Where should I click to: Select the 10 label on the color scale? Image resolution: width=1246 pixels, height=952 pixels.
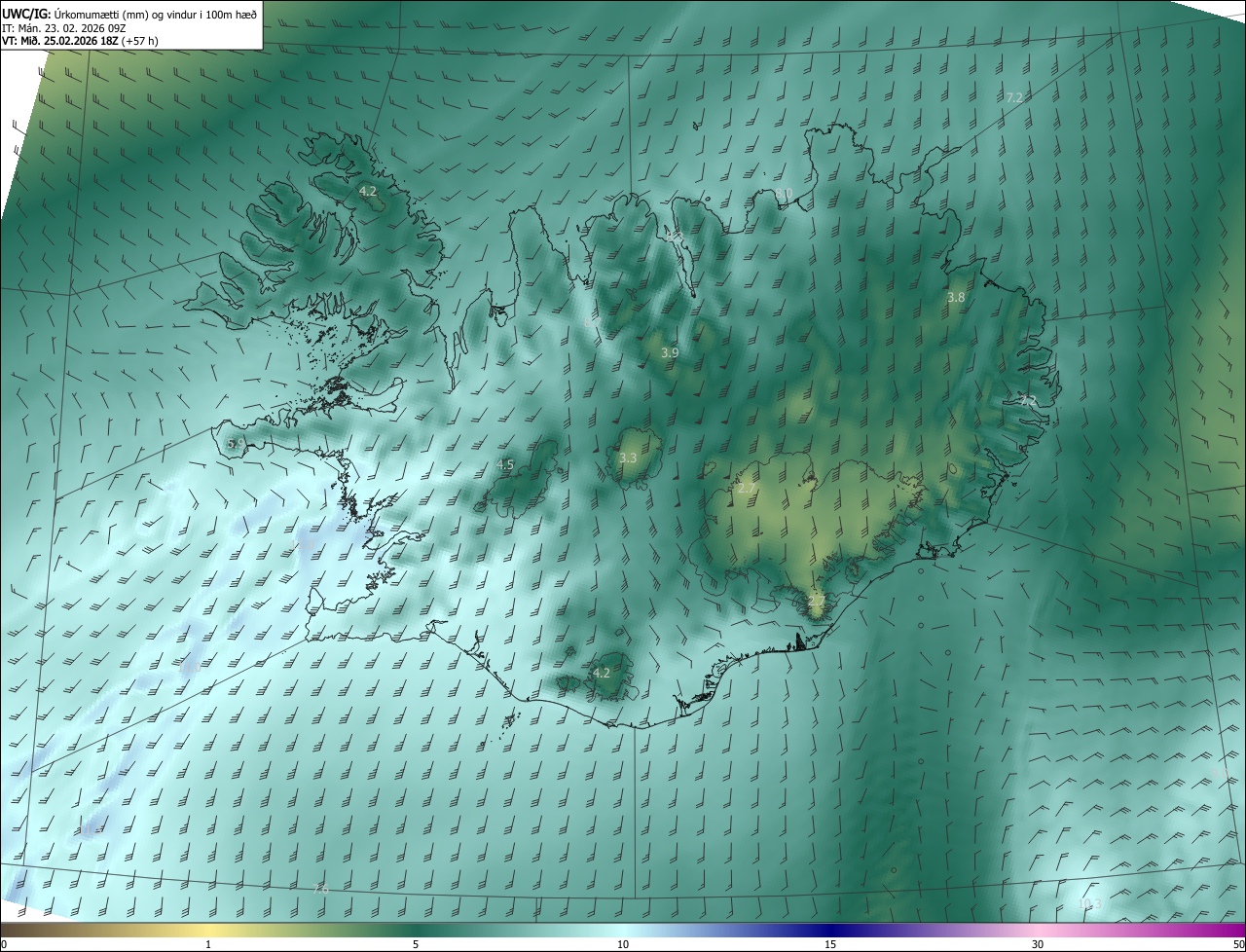click(x=623, y=944)
